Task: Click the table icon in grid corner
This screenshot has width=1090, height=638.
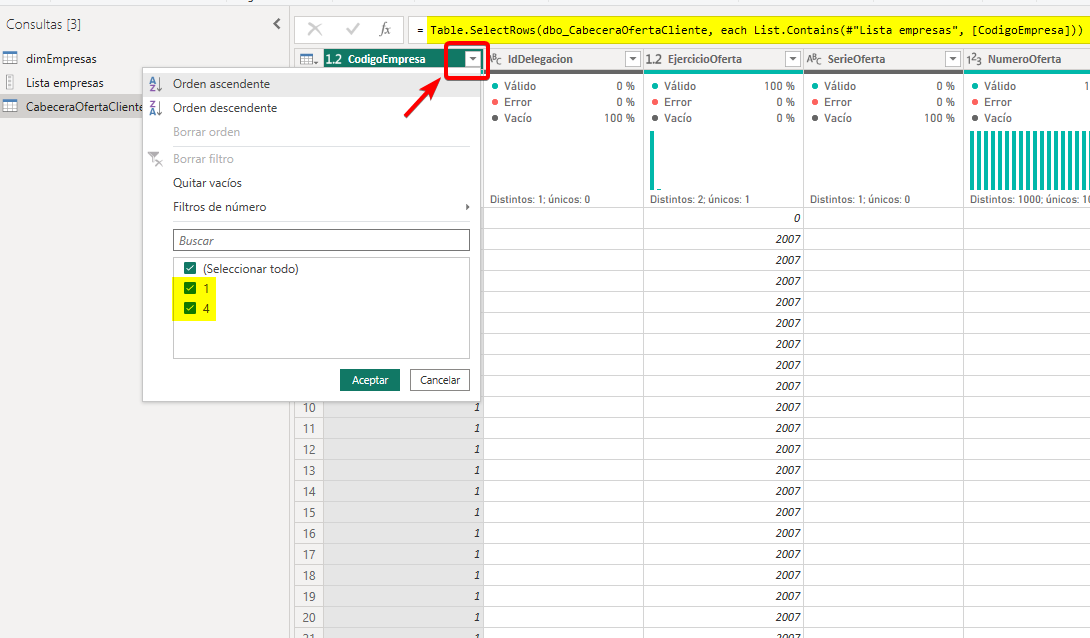Action: pyautogui.click(x=308, y=60)
